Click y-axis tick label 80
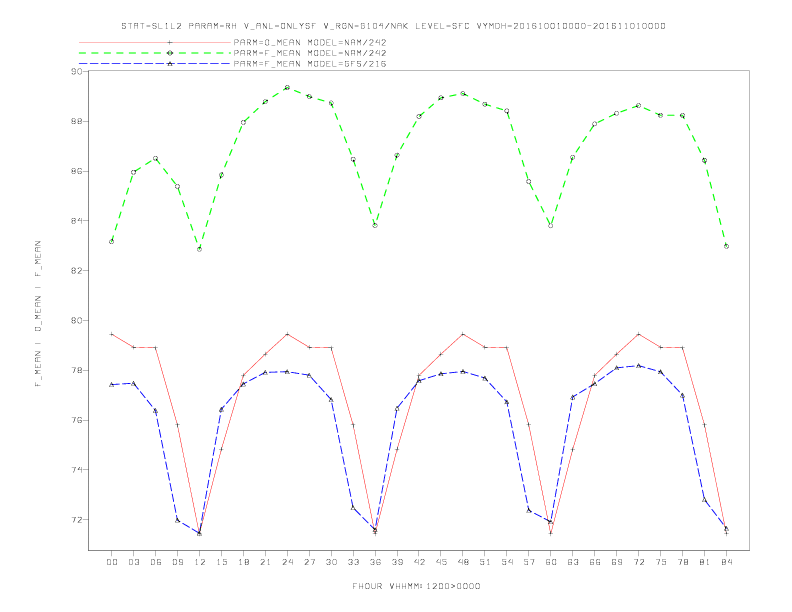792x612 pixels. click(x=77, y=321)
